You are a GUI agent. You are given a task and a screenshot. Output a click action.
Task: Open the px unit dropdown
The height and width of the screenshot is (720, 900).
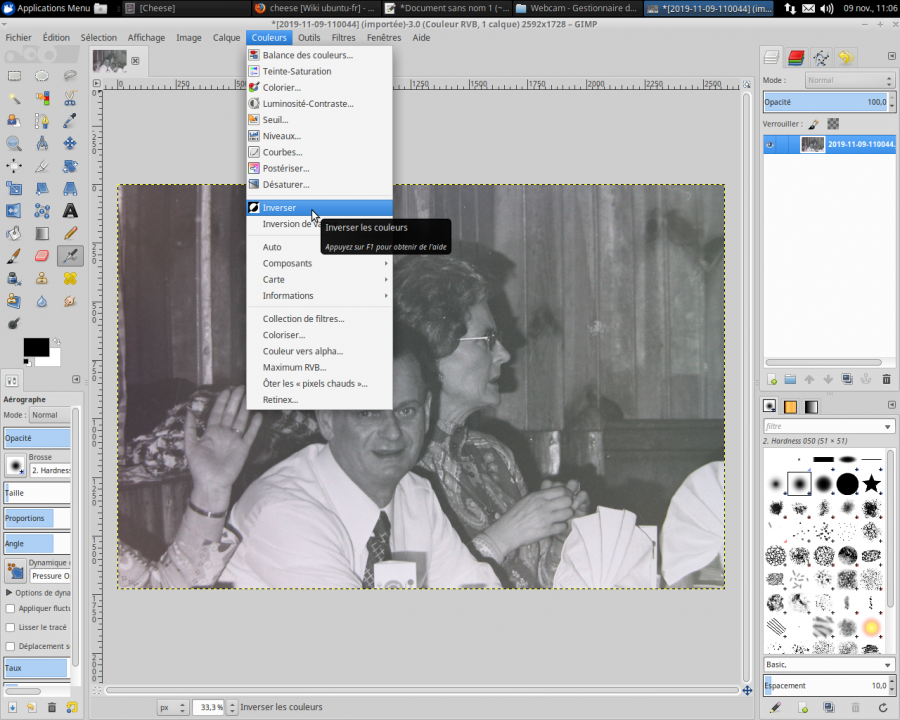tap(173, 708)
